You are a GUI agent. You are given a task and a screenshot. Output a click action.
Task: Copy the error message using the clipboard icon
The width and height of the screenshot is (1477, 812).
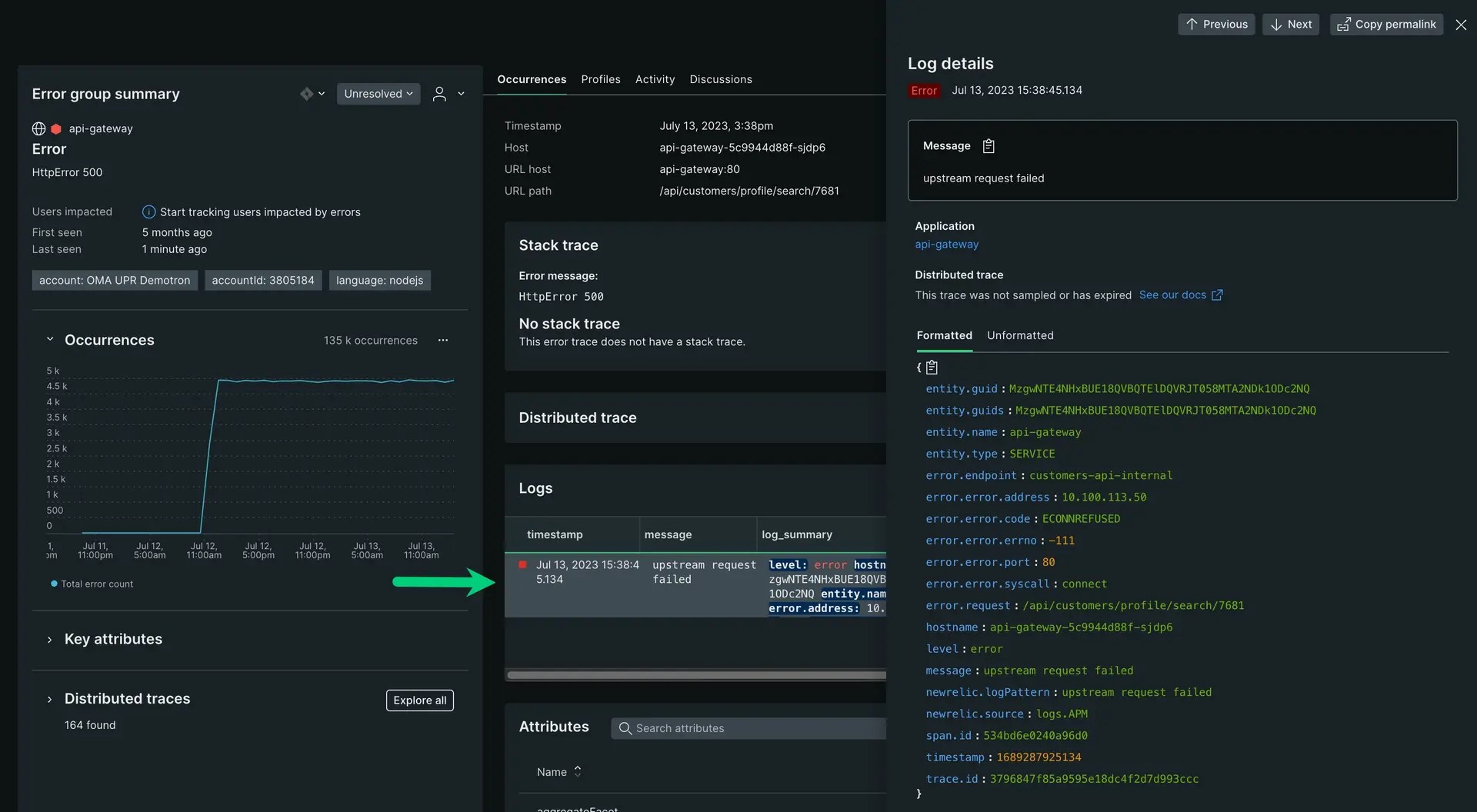[x=988, y=145]
